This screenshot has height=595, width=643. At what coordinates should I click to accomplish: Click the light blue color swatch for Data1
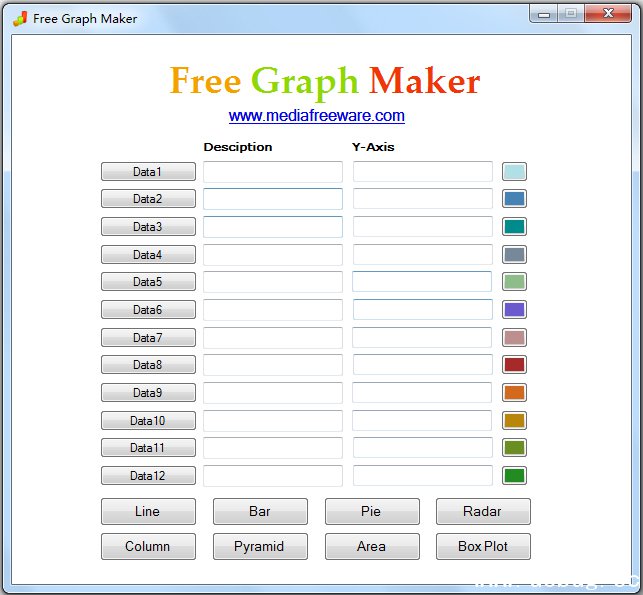(514, 172)
